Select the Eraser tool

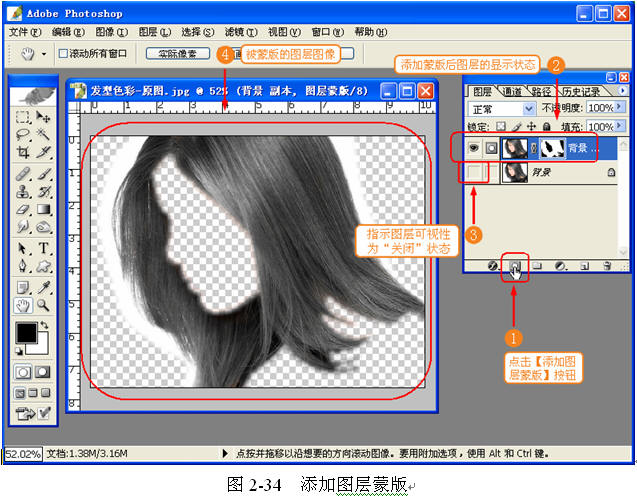[22, 209]
